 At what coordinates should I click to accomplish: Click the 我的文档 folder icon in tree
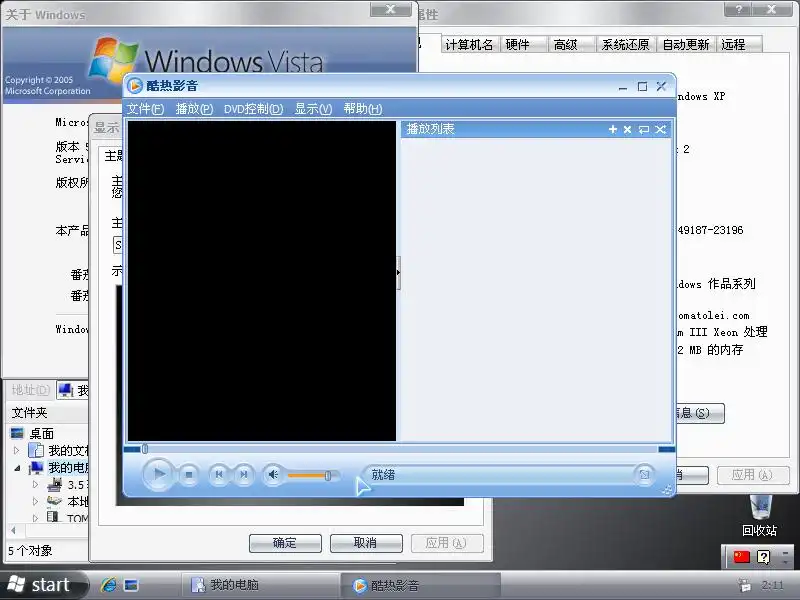[36, 450]
